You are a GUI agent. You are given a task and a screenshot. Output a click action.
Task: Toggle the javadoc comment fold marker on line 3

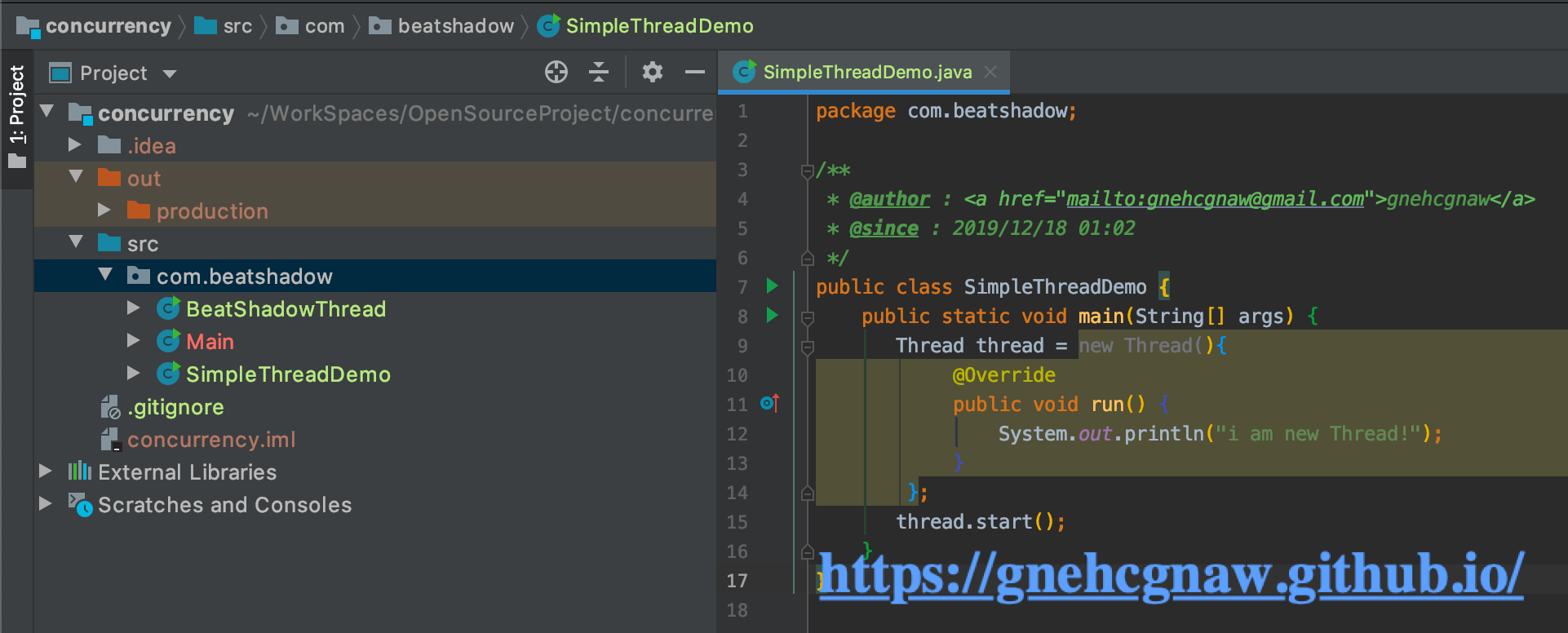click(x=808, y=170)
